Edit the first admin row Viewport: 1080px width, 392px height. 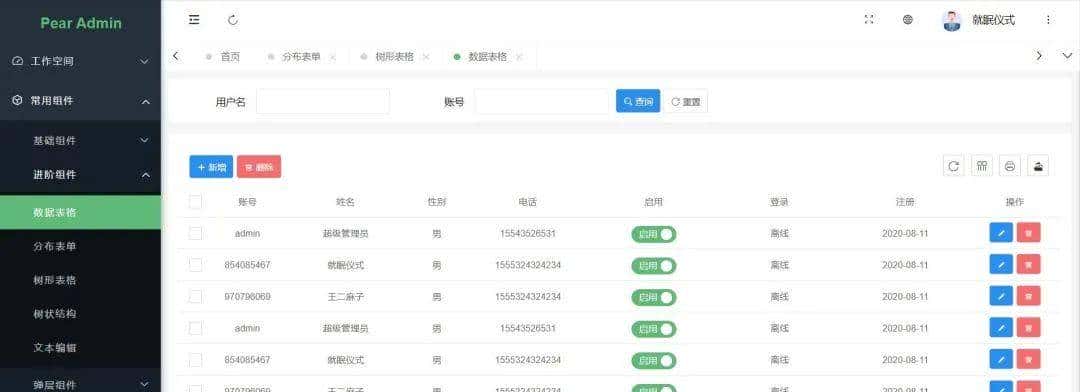1001,233
